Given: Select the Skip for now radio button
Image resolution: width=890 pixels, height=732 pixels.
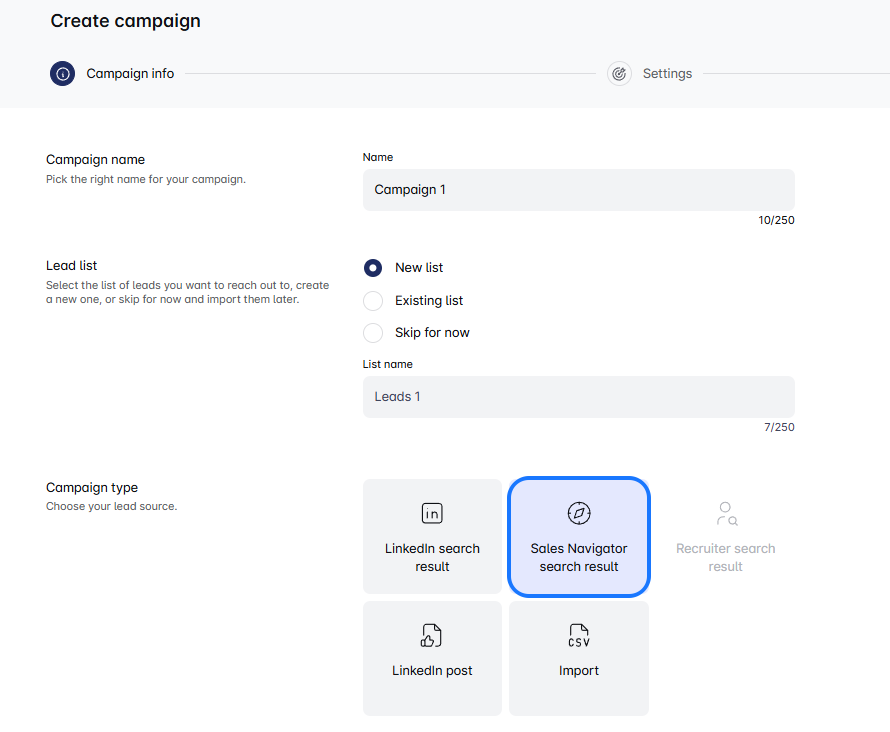Looking at the screenshot, I should [373, 332].
